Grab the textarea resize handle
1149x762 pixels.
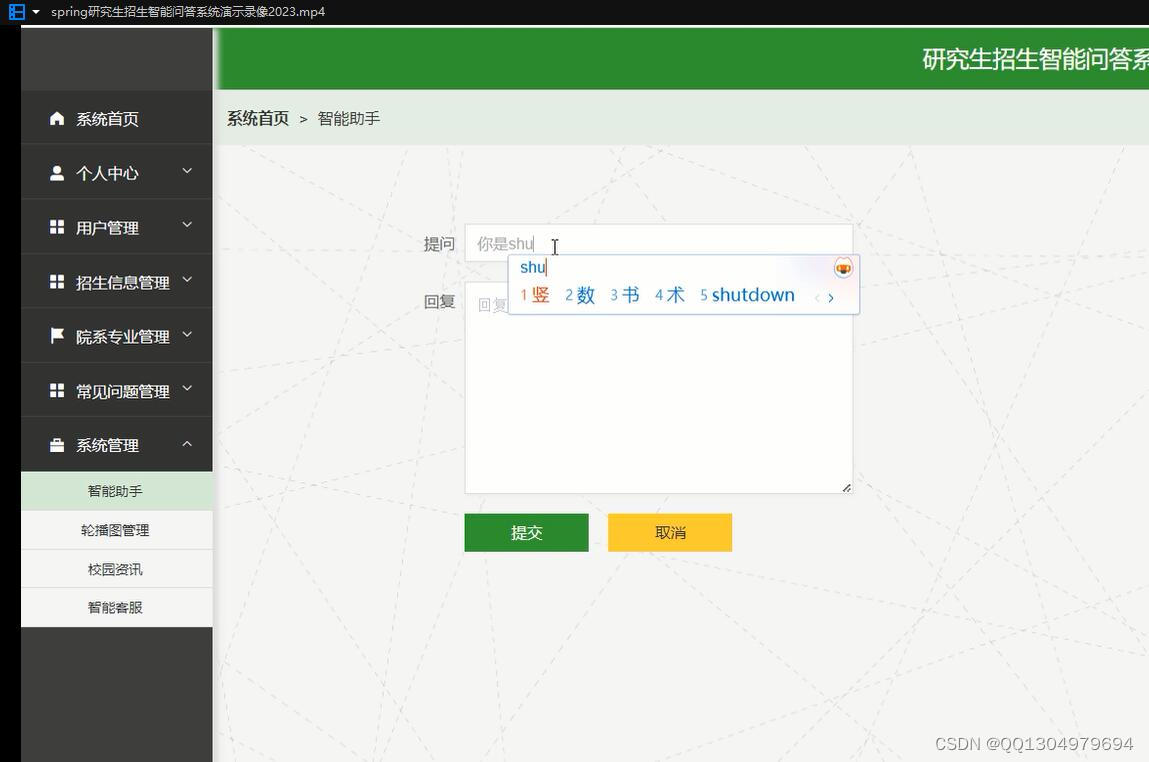coord(846,487)
